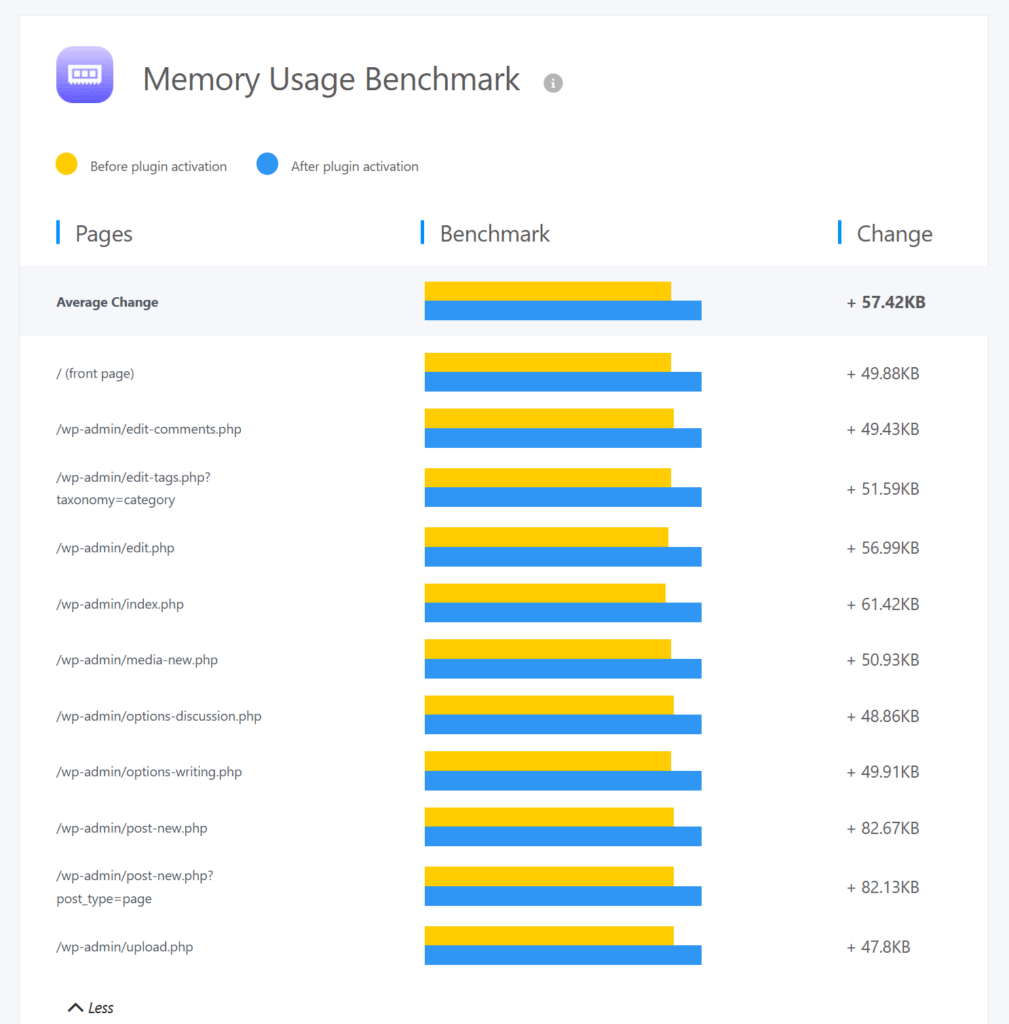This screenshot has width=1009, height=1024.
Task: Collapse the list with the Less chevron
Action: [x=90, y=1007]
